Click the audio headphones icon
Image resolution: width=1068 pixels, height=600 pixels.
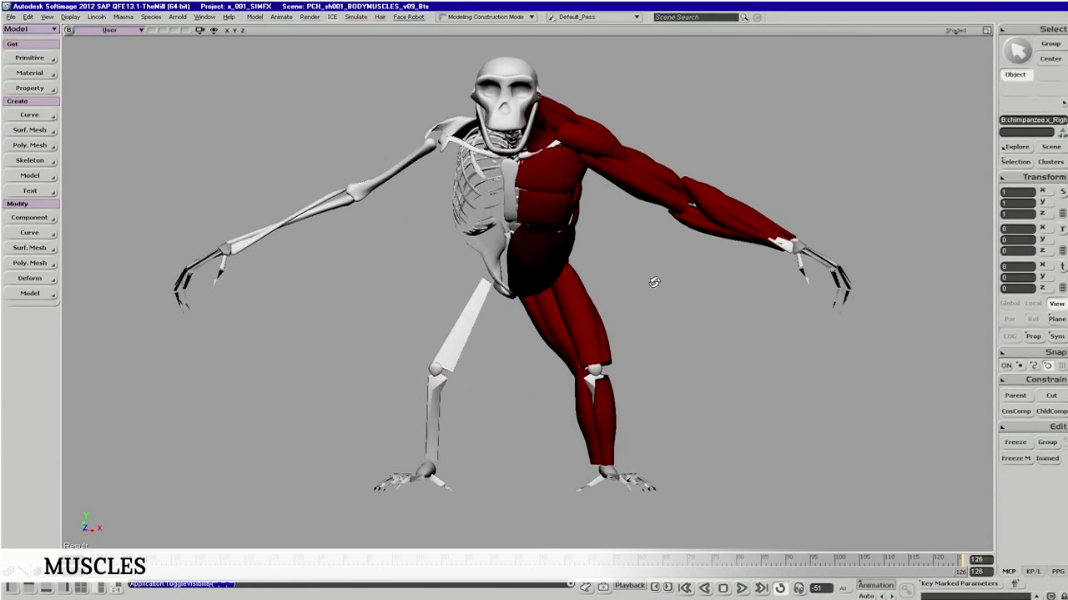(799, 589)
